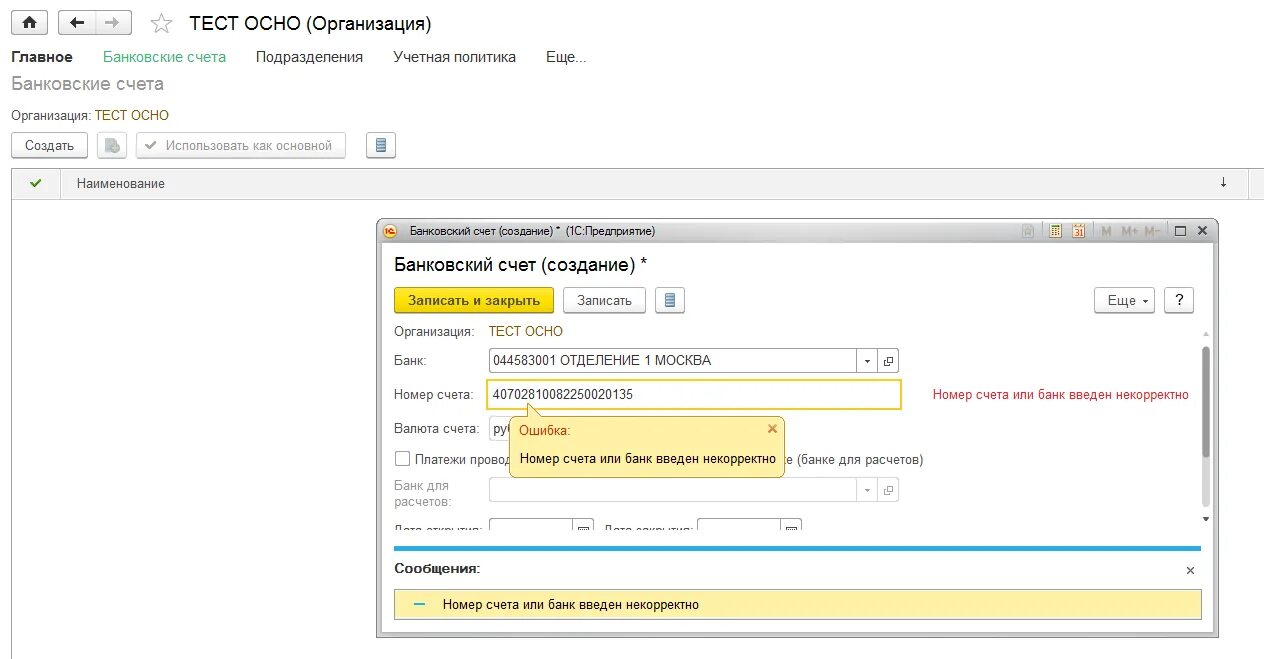The height and width of the screenshot is (659, 1264).
Task: Click the Записать button
Action: (604, 300)
